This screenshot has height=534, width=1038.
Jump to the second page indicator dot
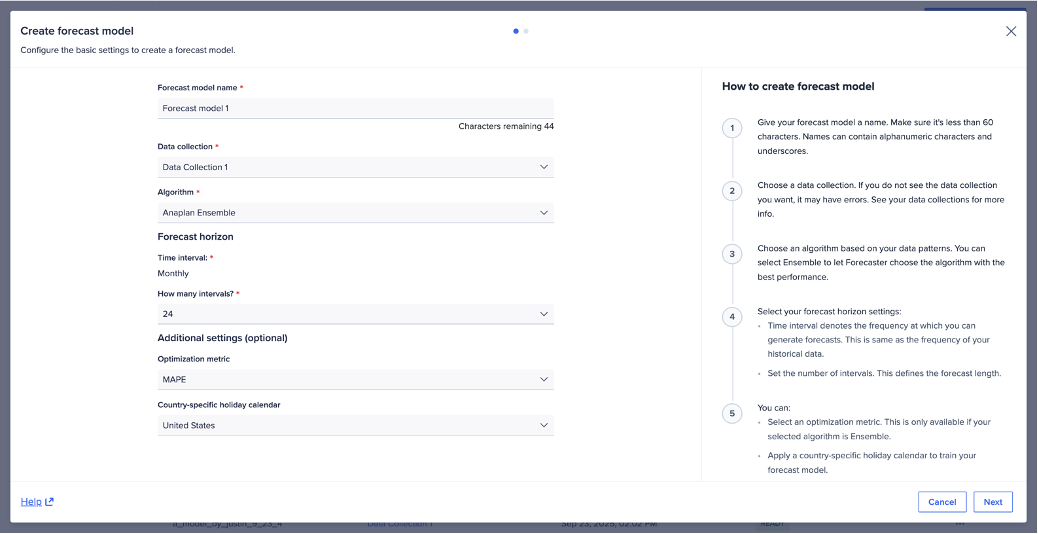click(526, 31)
